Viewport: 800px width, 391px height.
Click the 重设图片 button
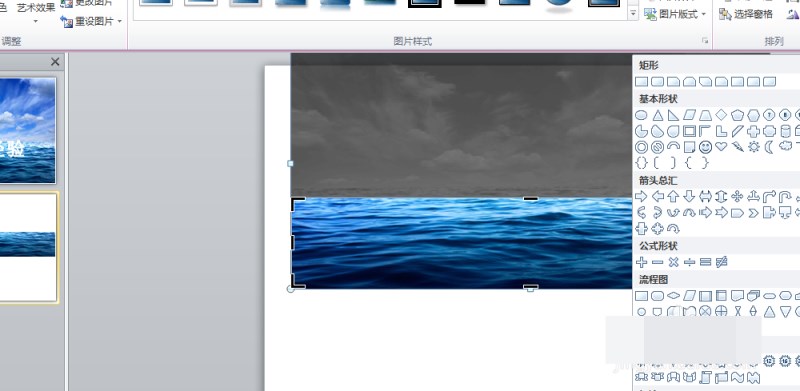pos(88,21)
